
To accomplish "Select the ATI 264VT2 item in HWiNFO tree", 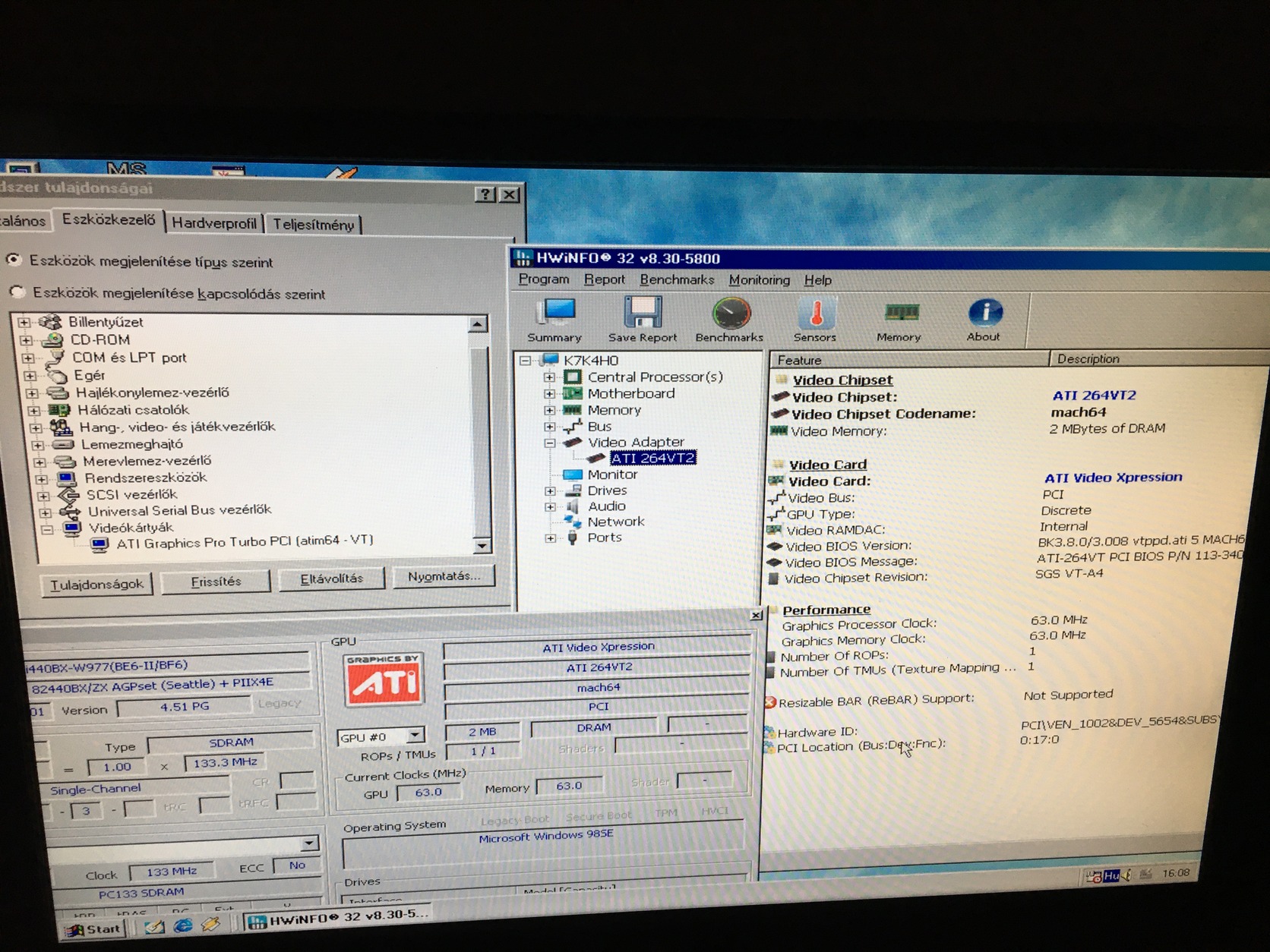I will click(652, 459).
